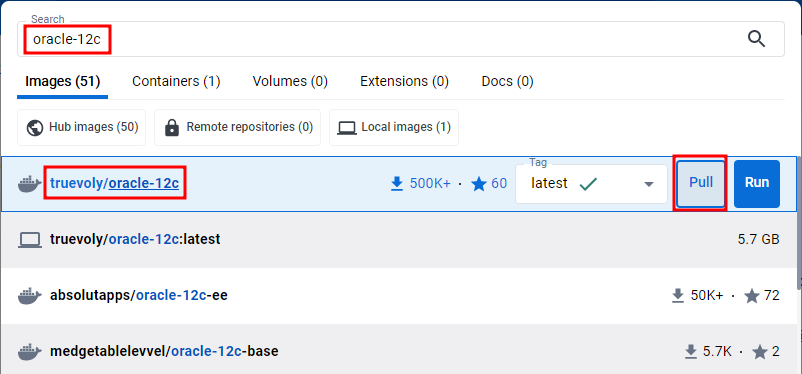
Task: Select the absolutapps/oracle-12c-ee result
Action: [x=399, y=295]
